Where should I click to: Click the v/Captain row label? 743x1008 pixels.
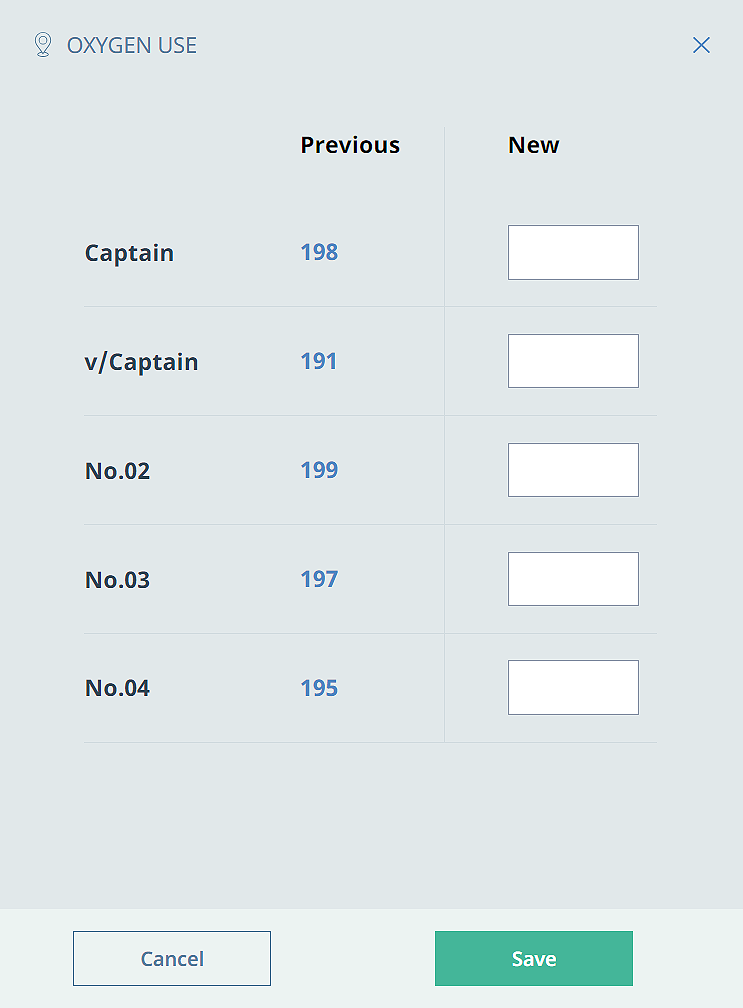click(x=141, y=362)
